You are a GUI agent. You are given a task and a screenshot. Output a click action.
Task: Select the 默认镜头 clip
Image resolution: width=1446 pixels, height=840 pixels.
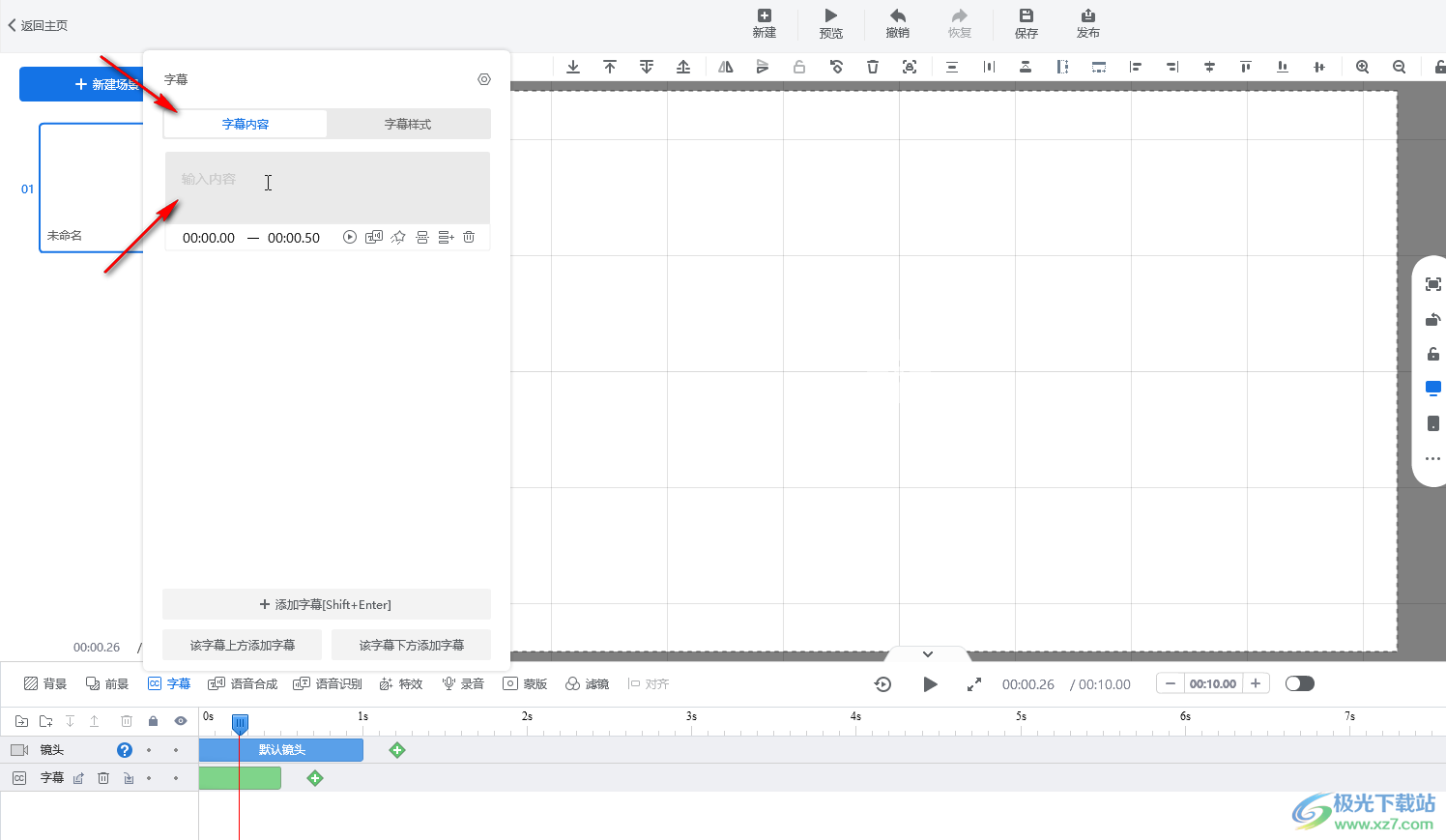(281, 750)
